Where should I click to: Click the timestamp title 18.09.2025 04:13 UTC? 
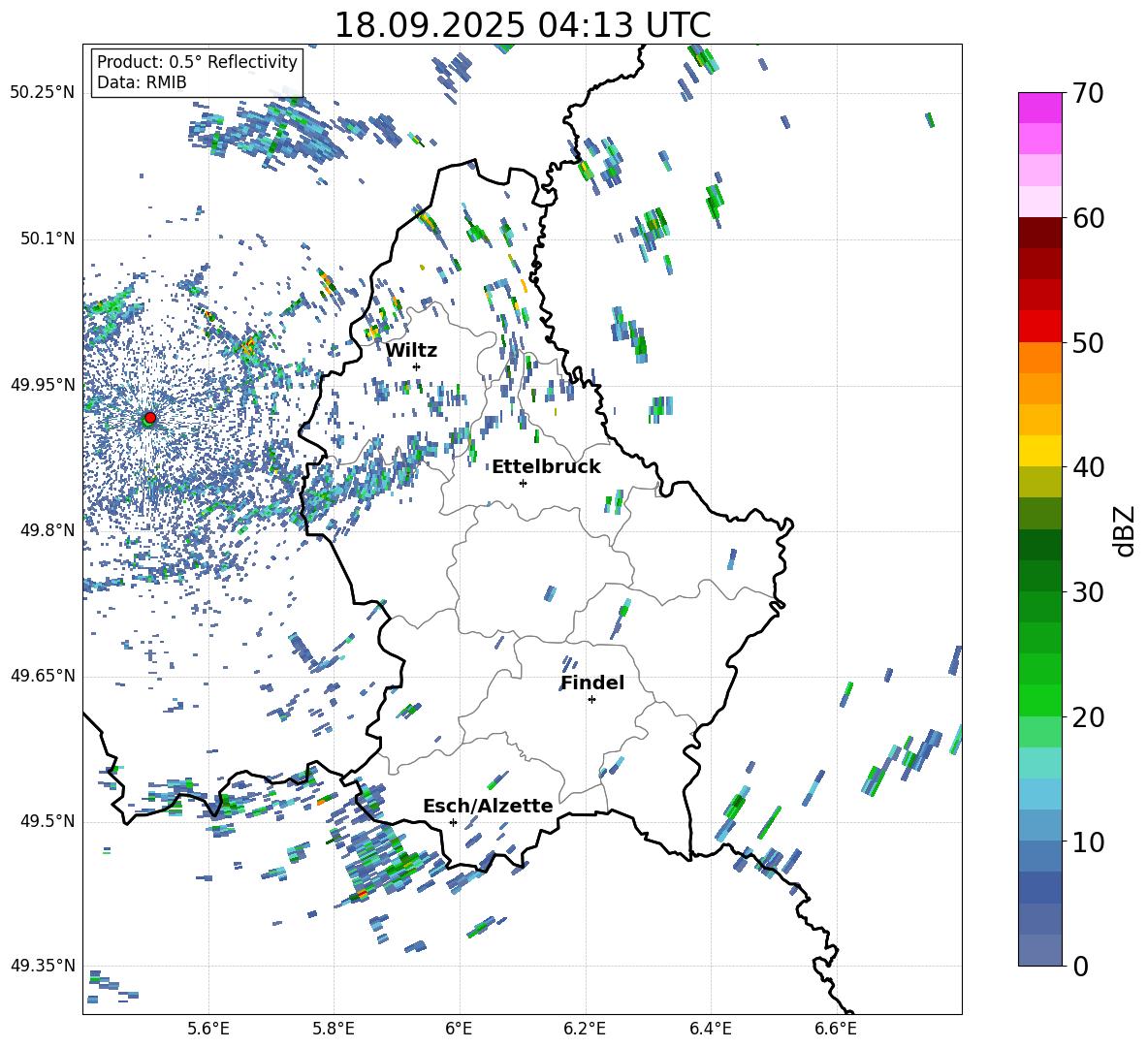tap(522, 25)
